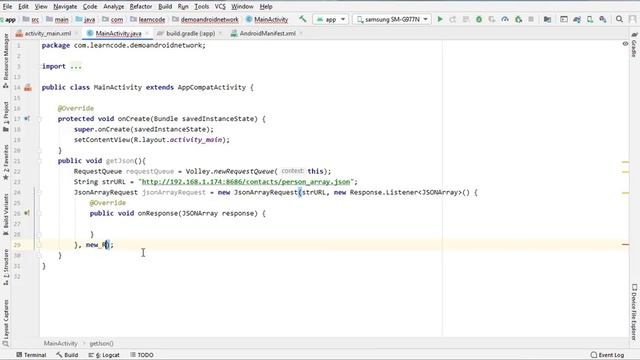Open the Profile app gauge icon
The width and height of the screenshot is (640, 360).
point(505,19)
